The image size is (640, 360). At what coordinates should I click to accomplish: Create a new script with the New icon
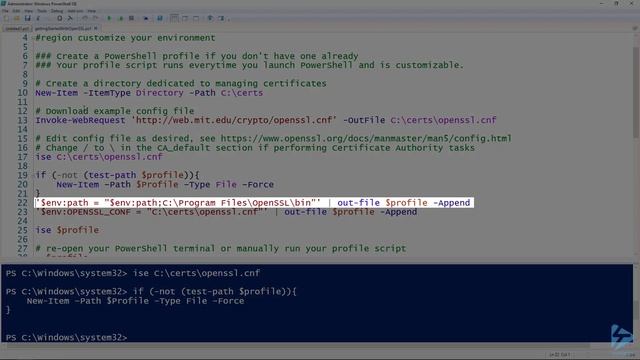pyautogui.click(x=6, y=18)
